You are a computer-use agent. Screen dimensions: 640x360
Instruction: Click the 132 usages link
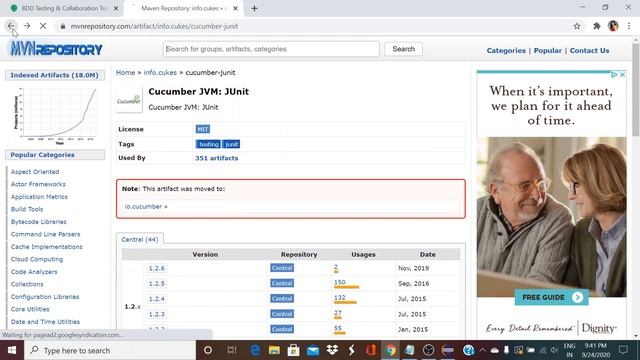pos(340,298)
